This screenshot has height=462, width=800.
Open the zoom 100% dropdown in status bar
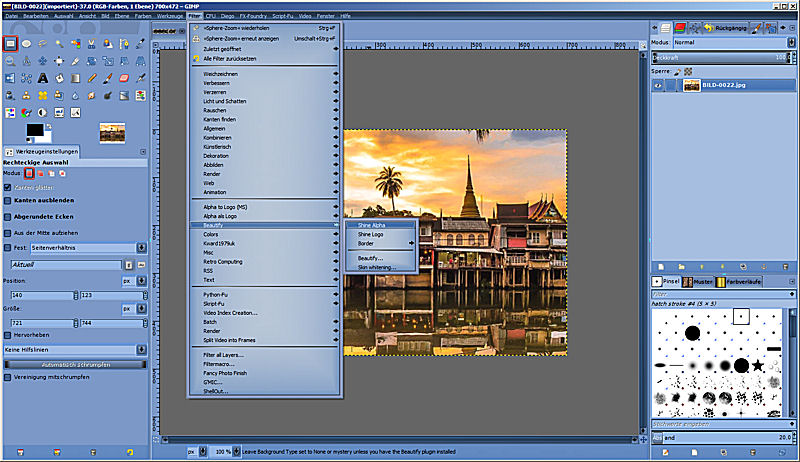click(x=236, y=451)
